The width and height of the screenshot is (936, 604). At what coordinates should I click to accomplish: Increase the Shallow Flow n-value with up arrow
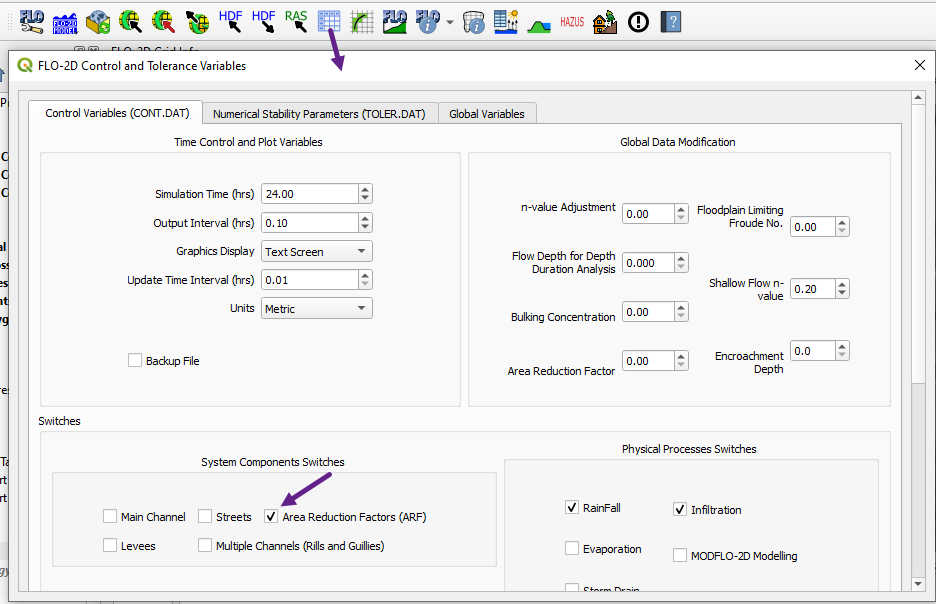point(842,284)
